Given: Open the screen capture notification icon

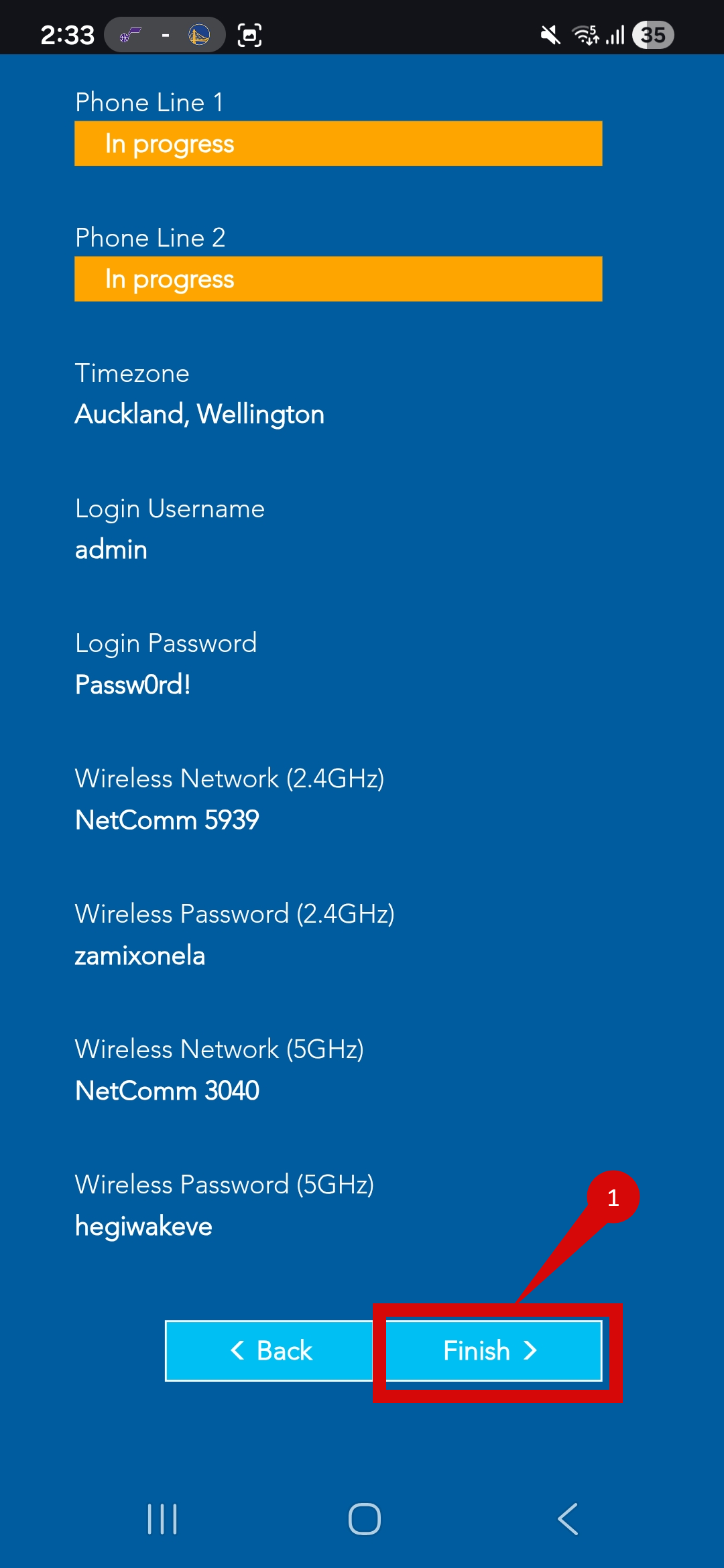Looking at the screenshot, I should [x=249, y=34].
